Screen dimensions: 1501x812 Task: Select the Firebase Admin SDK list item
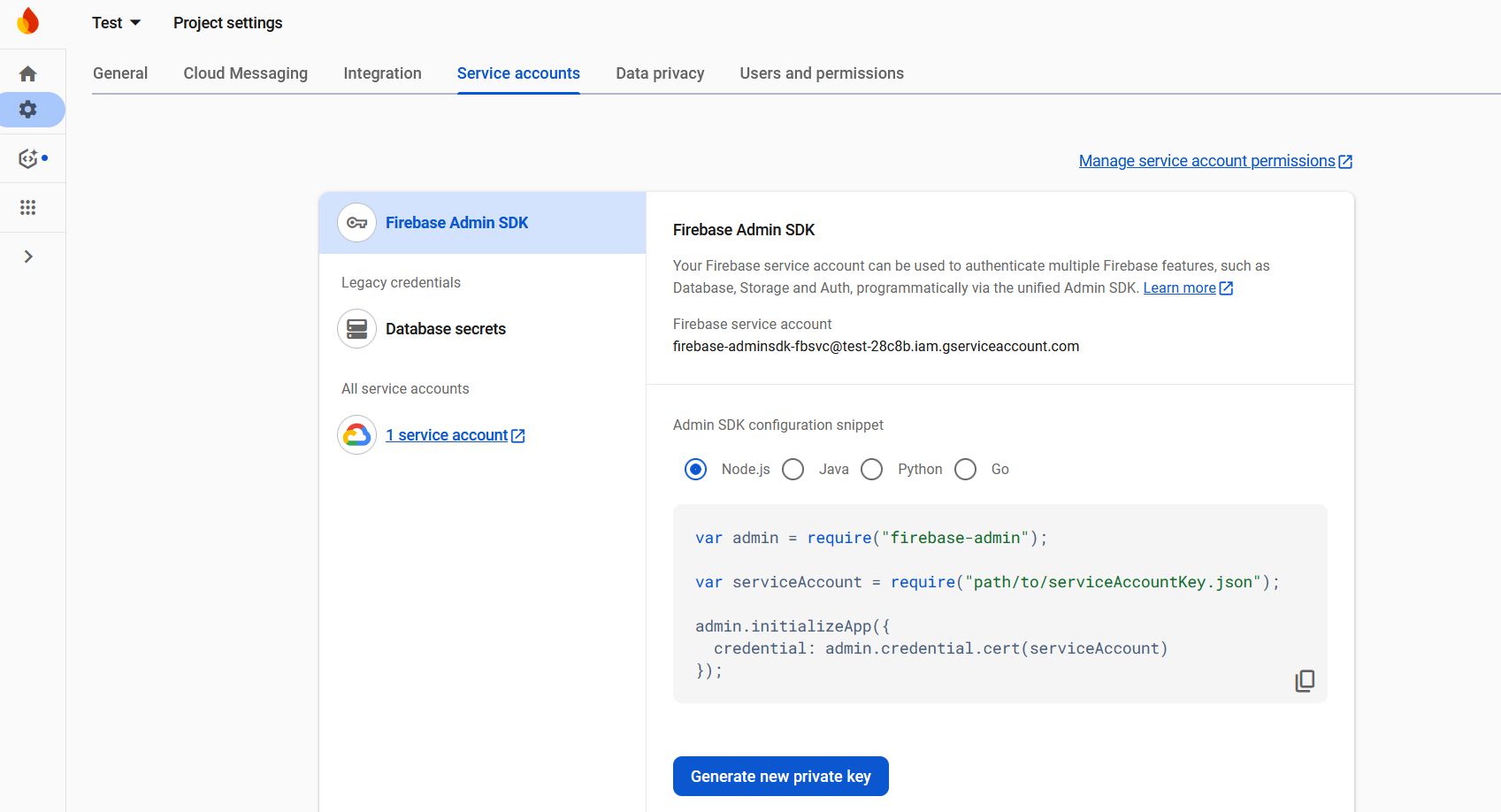click(483, 223)
